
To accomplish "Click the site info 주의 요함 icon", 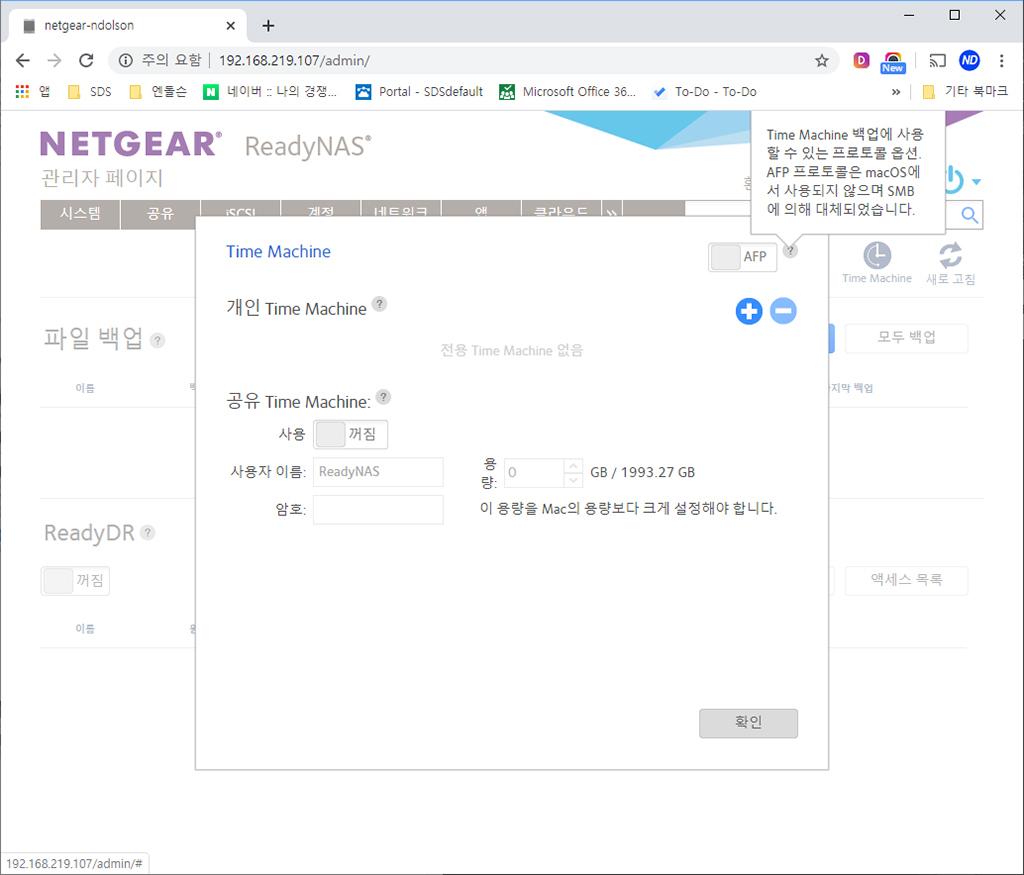I will click(x=125, y=61).
